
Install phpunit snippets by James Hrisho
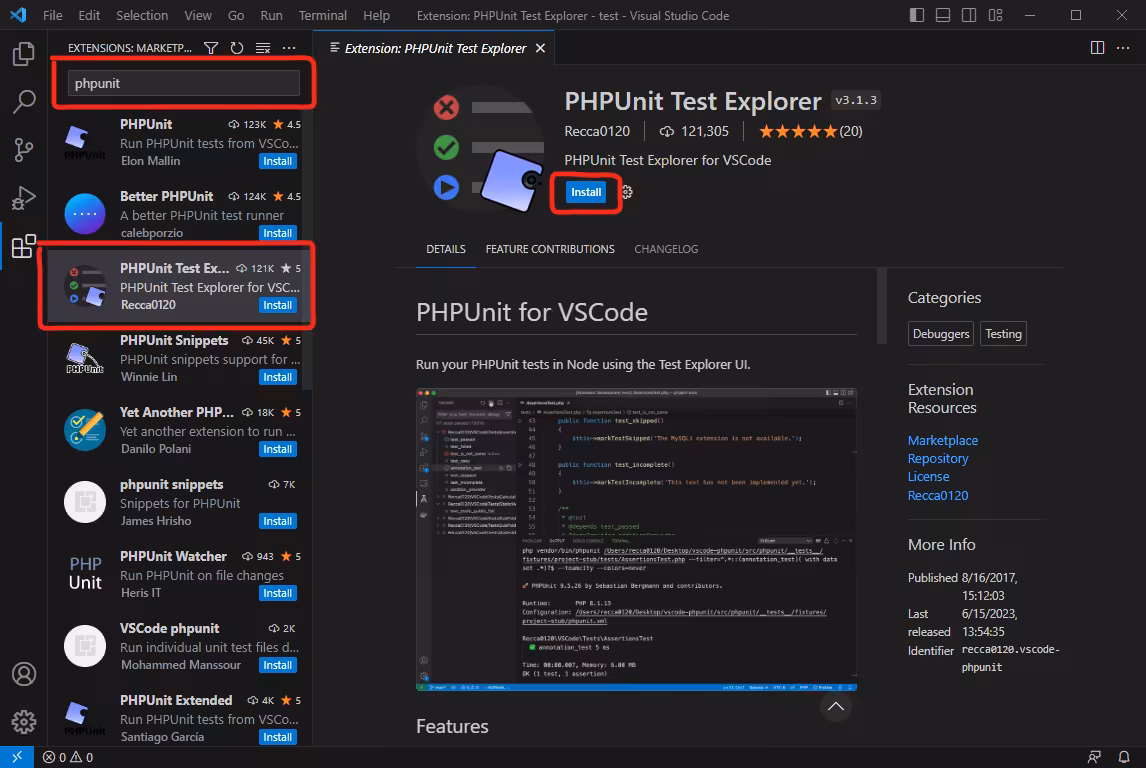[278, 521]
